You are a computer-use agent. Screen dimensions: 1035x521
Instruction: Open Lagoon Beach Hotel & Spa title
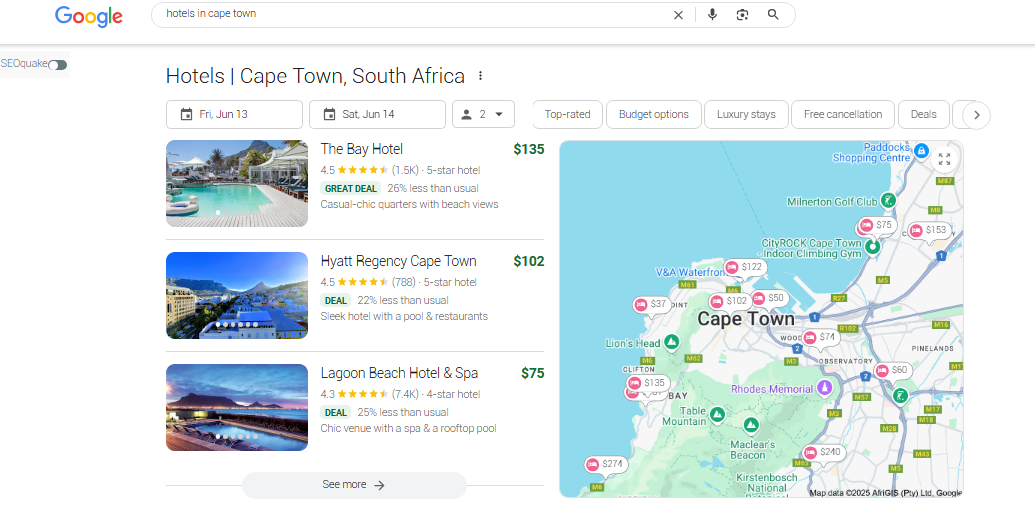click(x=399, y=373)
